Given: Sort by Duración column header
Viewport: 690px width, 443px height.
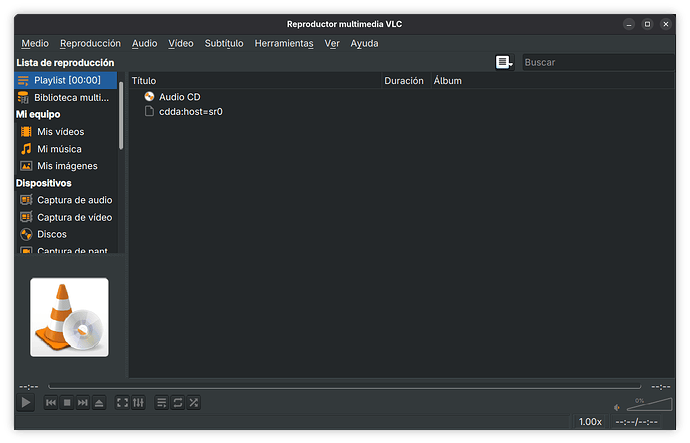Looking at the screenshot, I should [406, 81].
